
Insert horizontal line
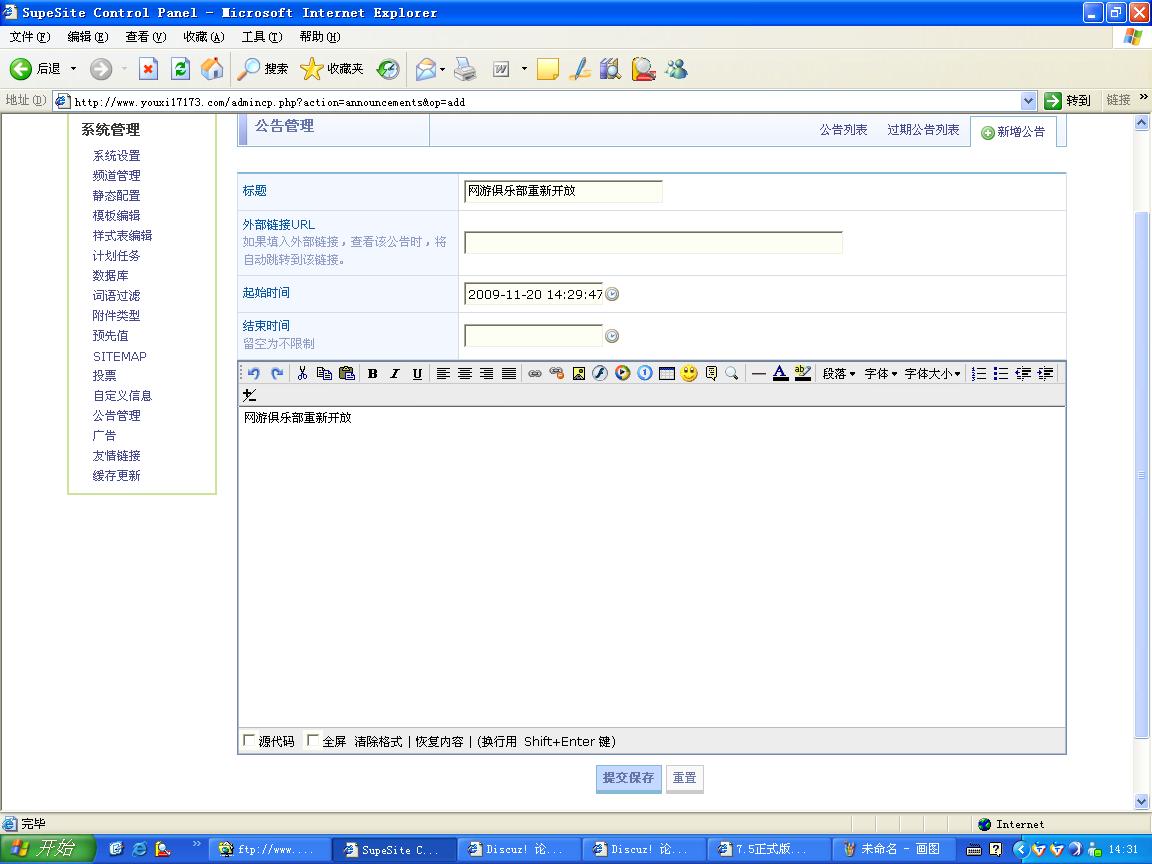click(x=759, y=373)
